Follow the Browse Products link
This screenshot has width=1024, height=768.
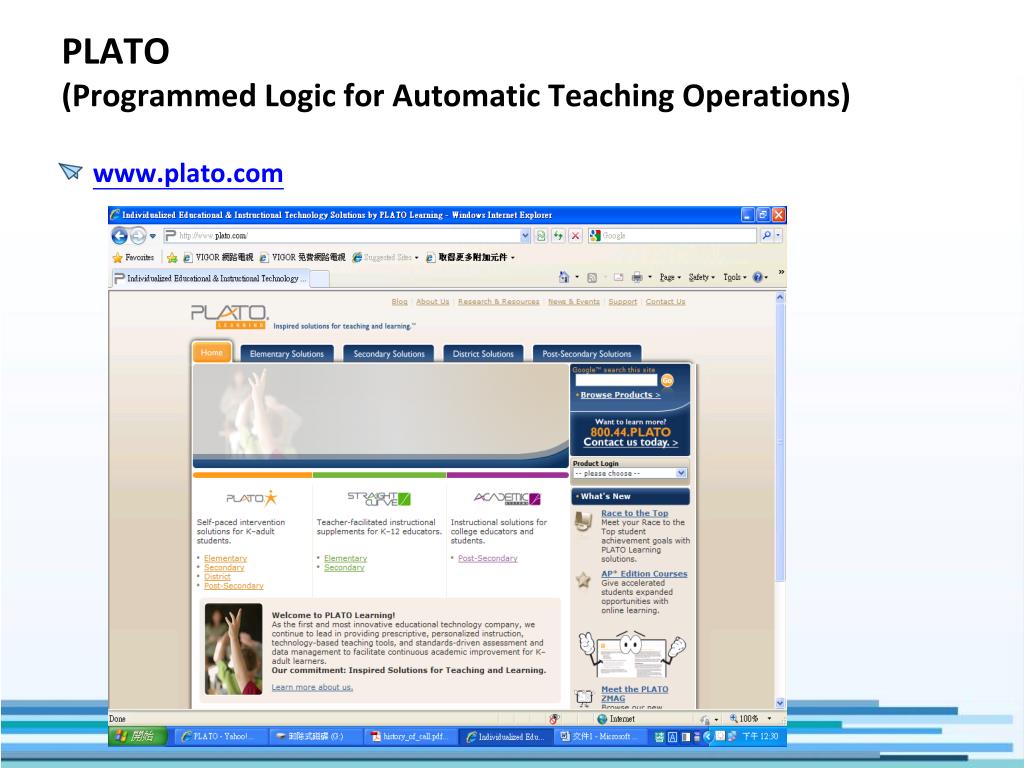click(620, 395)
